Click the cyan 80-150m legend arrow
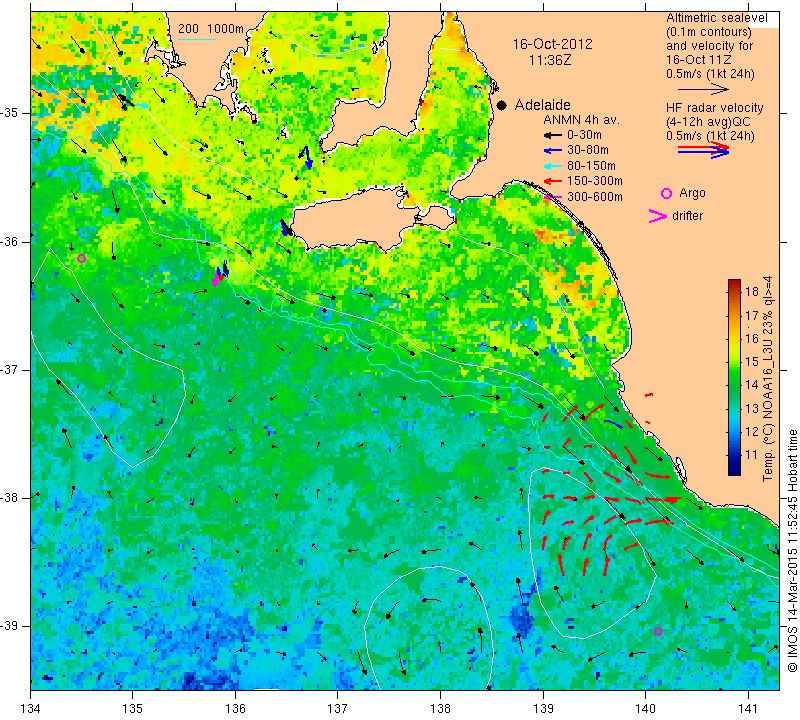The height and width of the screenshot is (720, 800). click(x=552, y=166)
